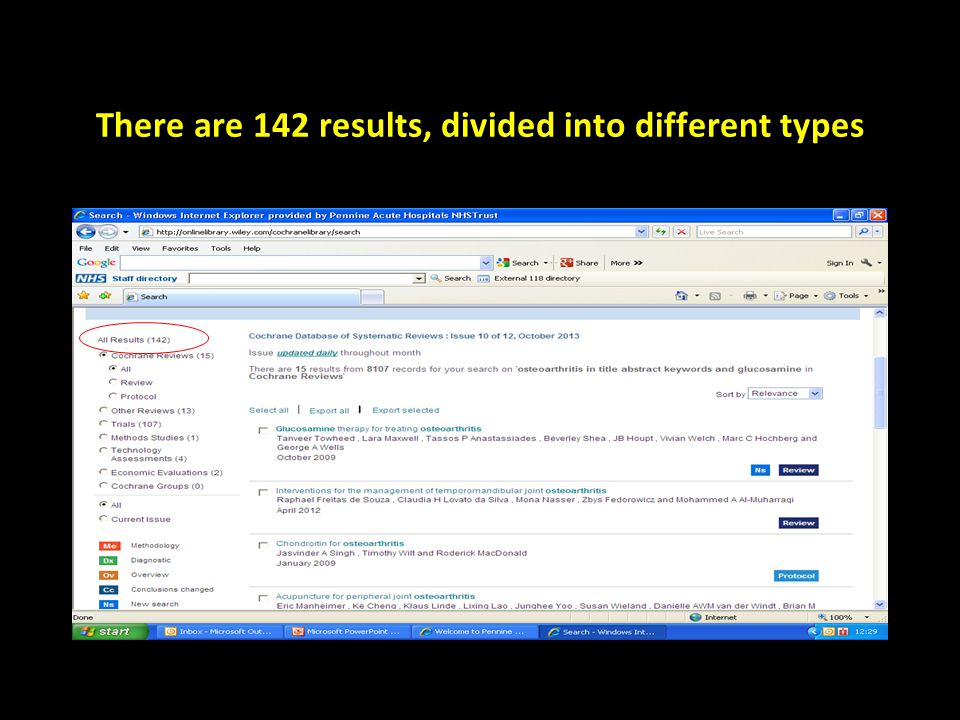Click the Print icon
This screenshot has height=720, width=960.
coord(749,296)
